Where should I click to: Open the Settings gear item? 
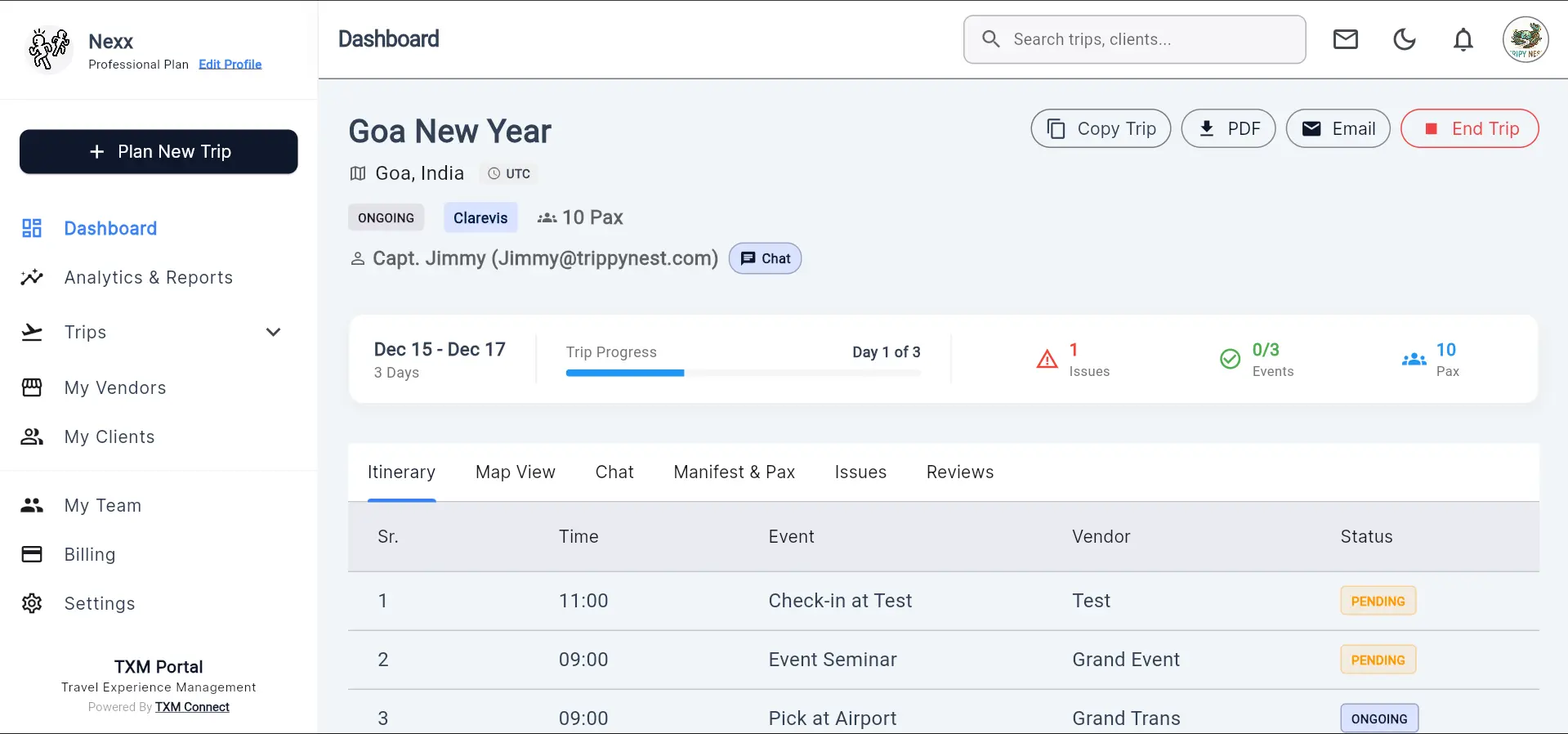(x=99, y=604)
